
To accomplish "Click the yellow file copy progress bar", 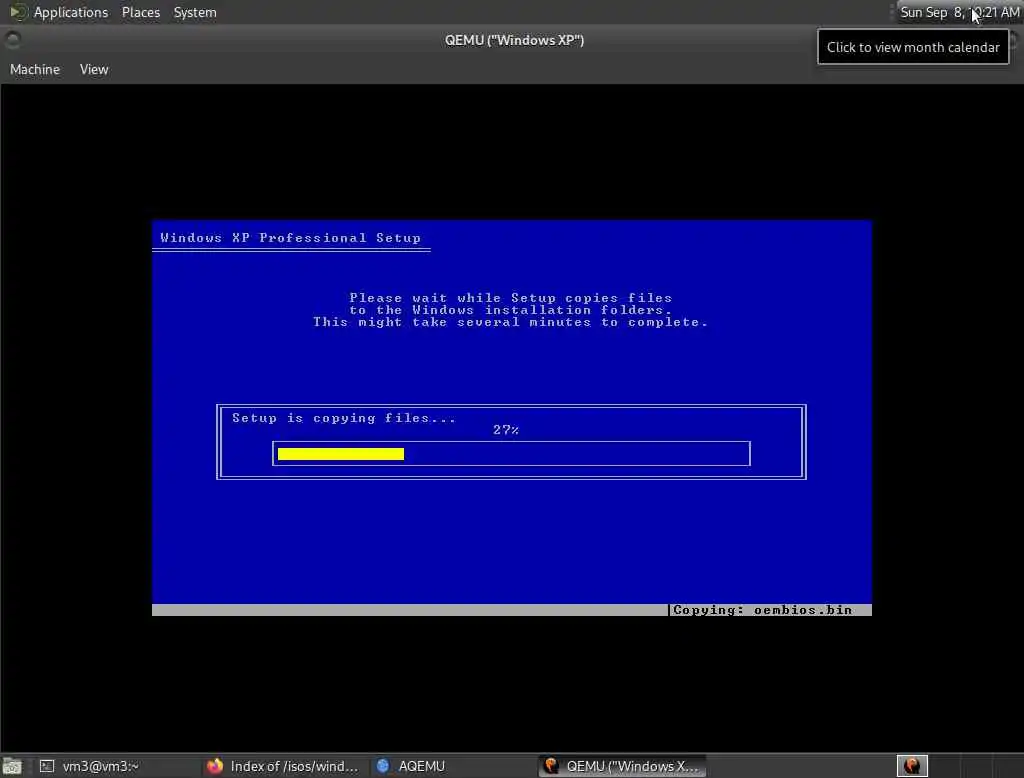I will [341, 454].
